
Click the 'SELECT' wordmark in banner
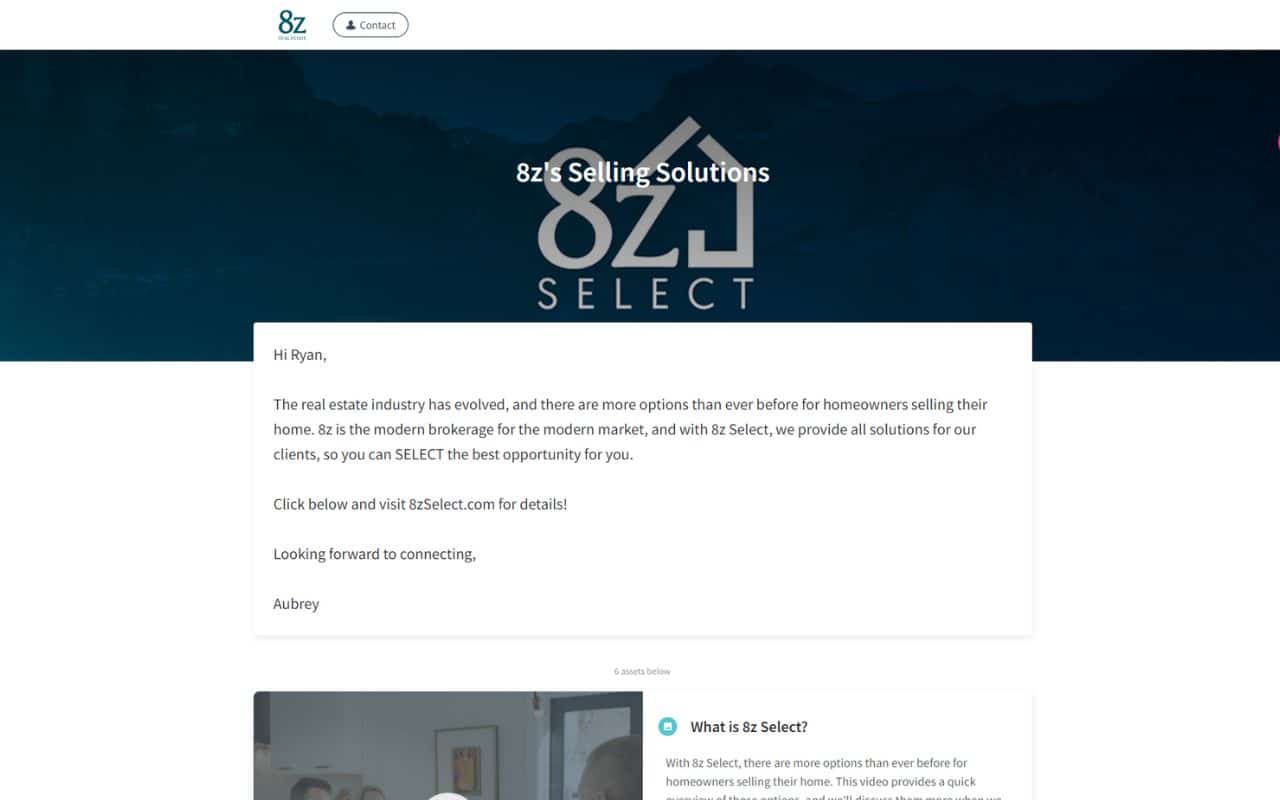(x=646, y=294)
